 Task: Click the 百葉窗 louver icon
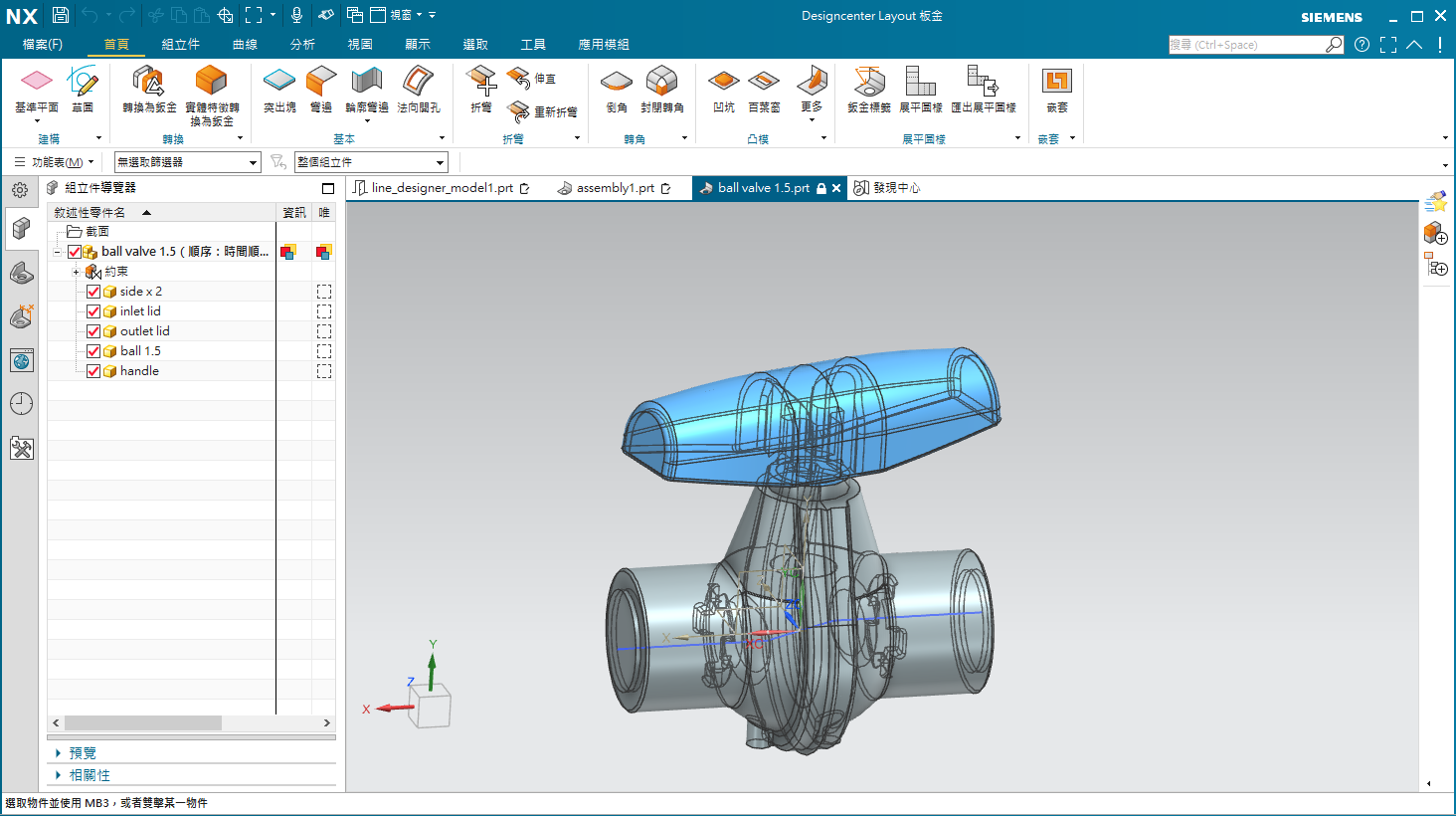pyautogui.click(x=764, y=82)
